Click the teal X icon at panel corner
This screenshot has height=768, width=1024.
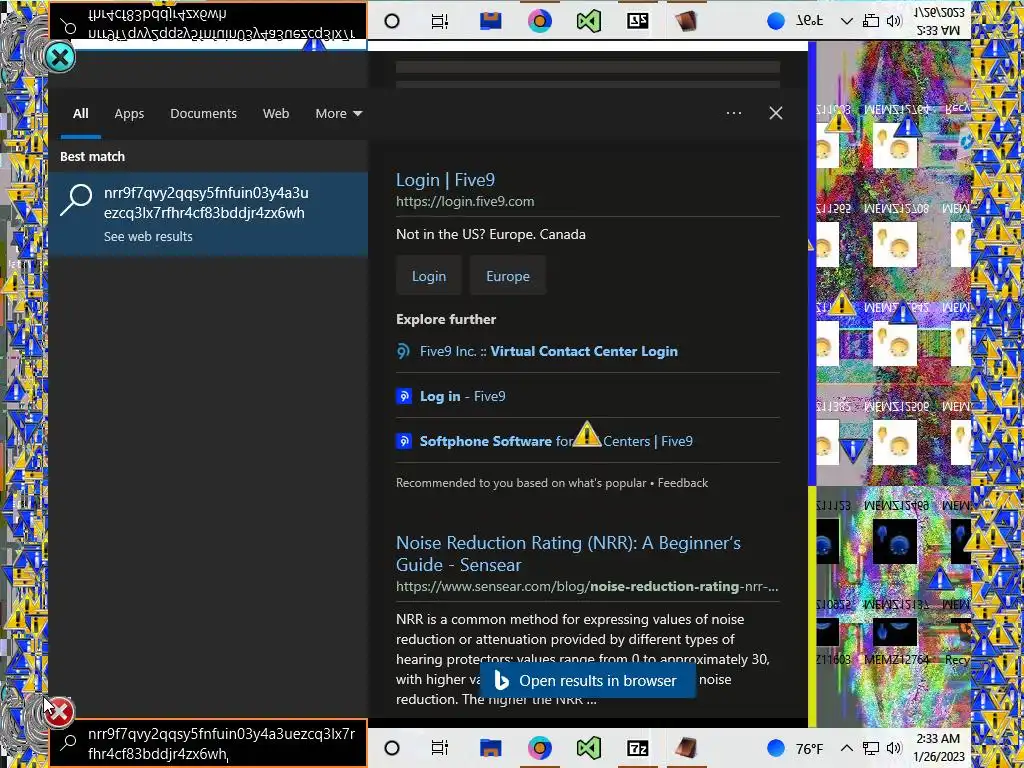coord(60,57)
